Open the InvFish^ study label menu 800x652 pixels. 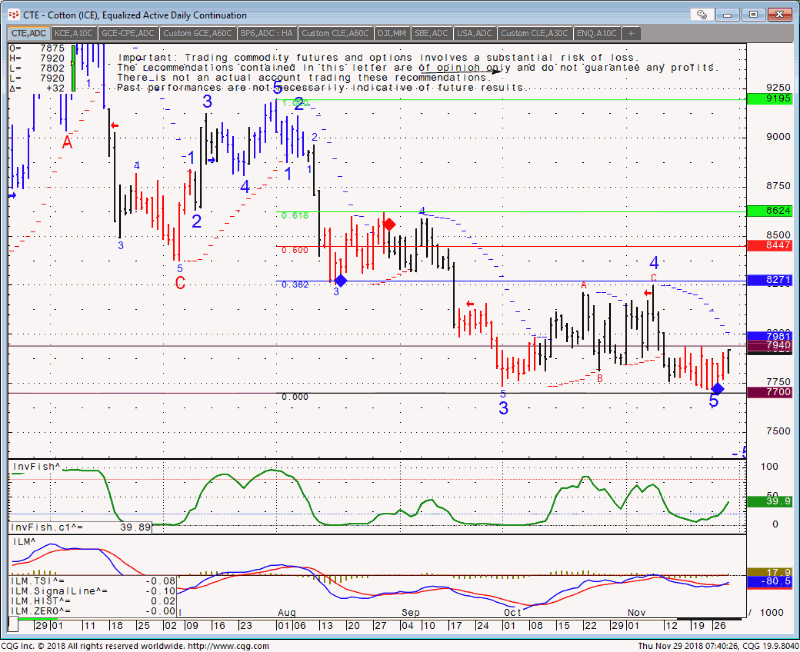coord(35,467)
